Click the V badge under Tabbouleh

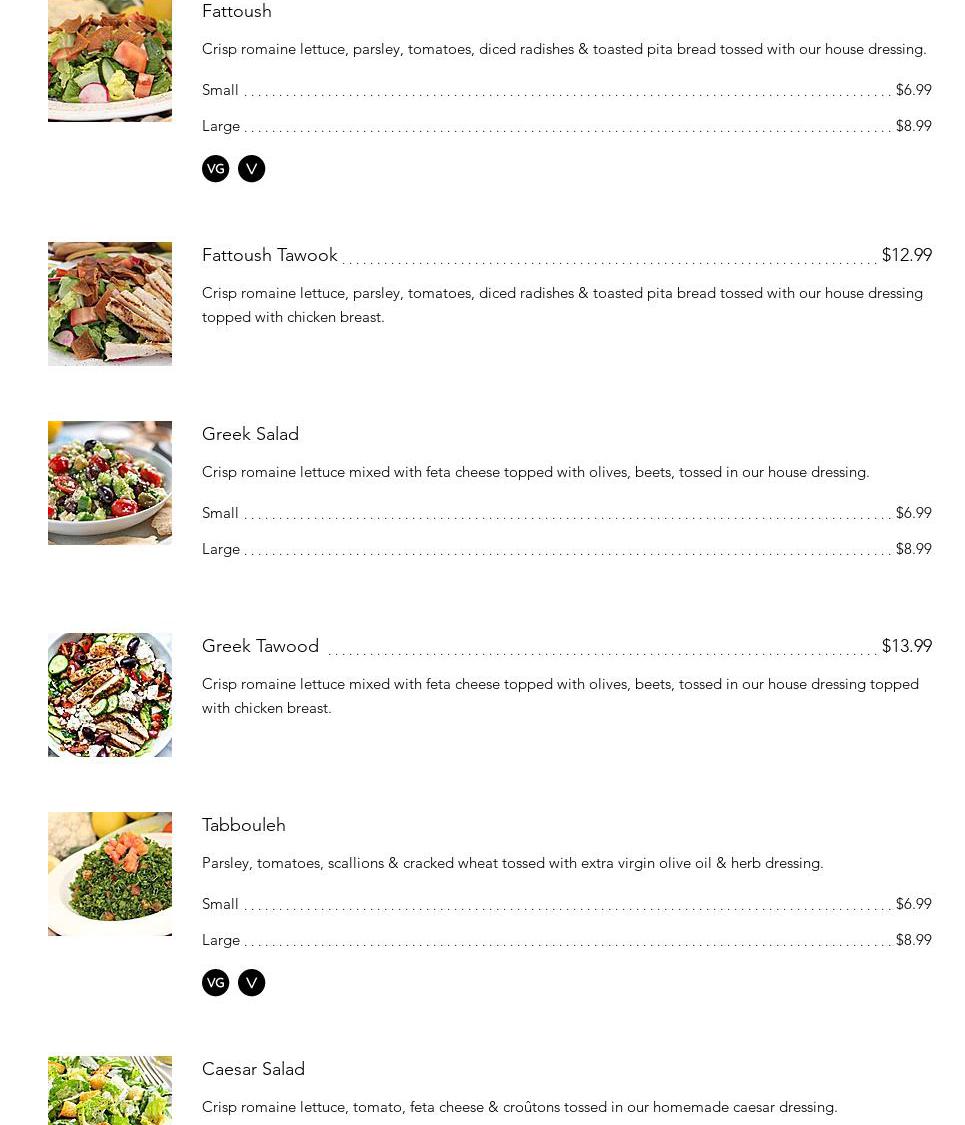click(251, 983)
